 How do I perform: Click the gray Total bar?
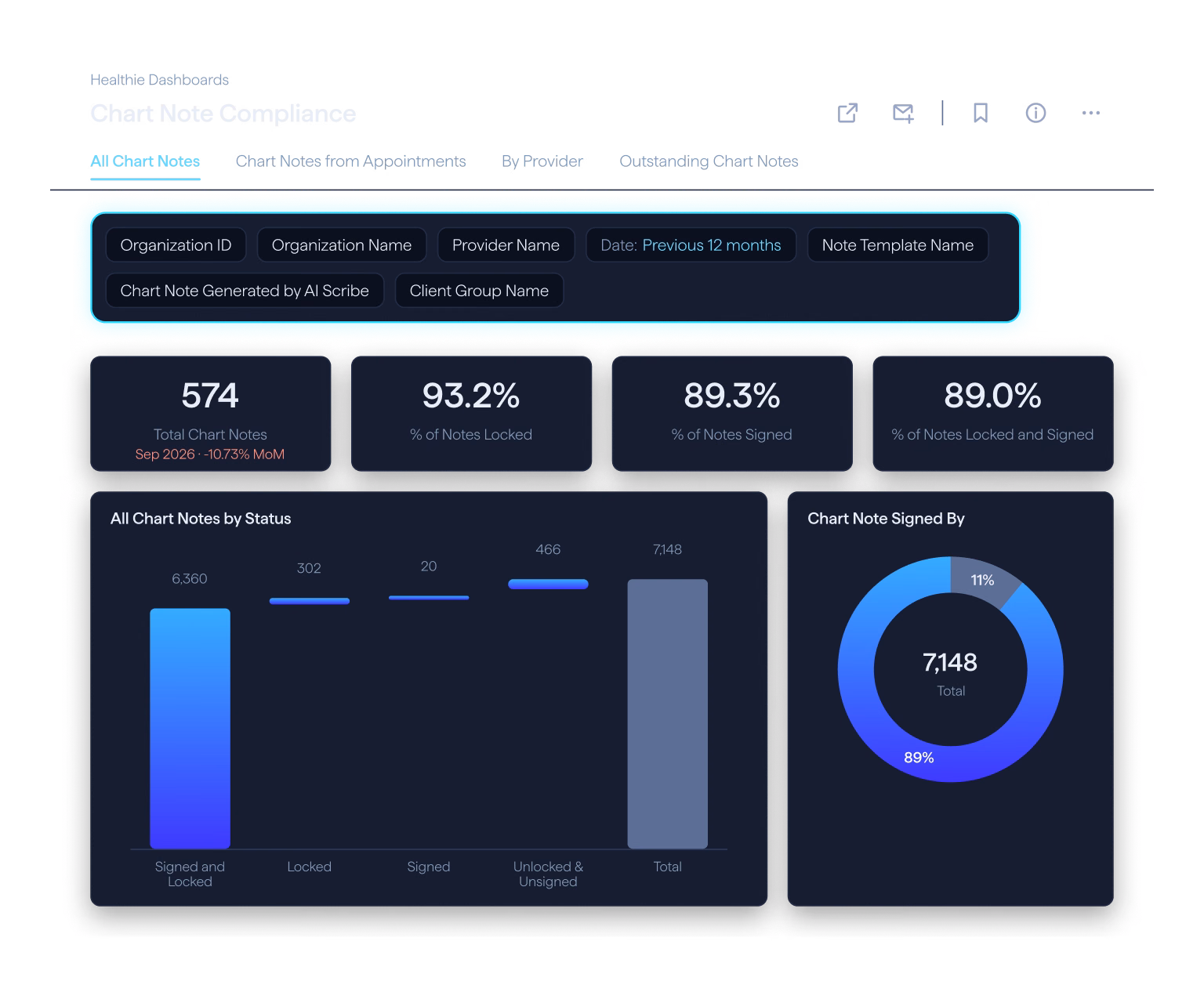(667, 714)
